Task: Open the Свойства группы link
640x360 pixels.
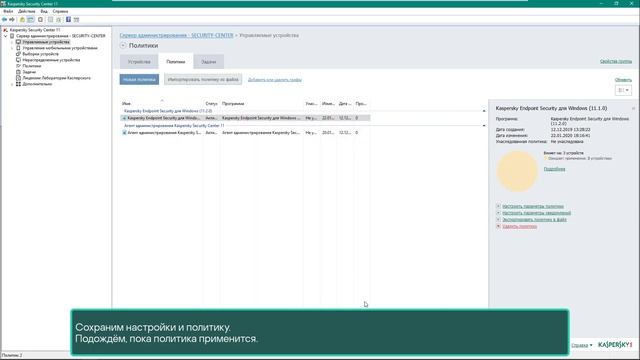Action: [x=616, y=61]
